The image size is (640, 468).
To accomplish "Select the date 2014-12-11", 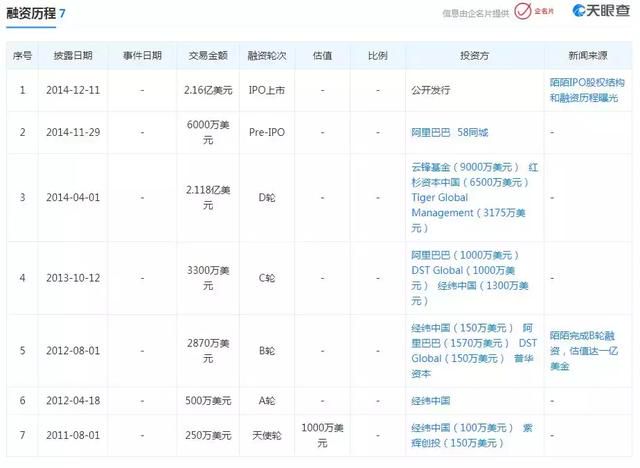I will [x=73, y=90].
